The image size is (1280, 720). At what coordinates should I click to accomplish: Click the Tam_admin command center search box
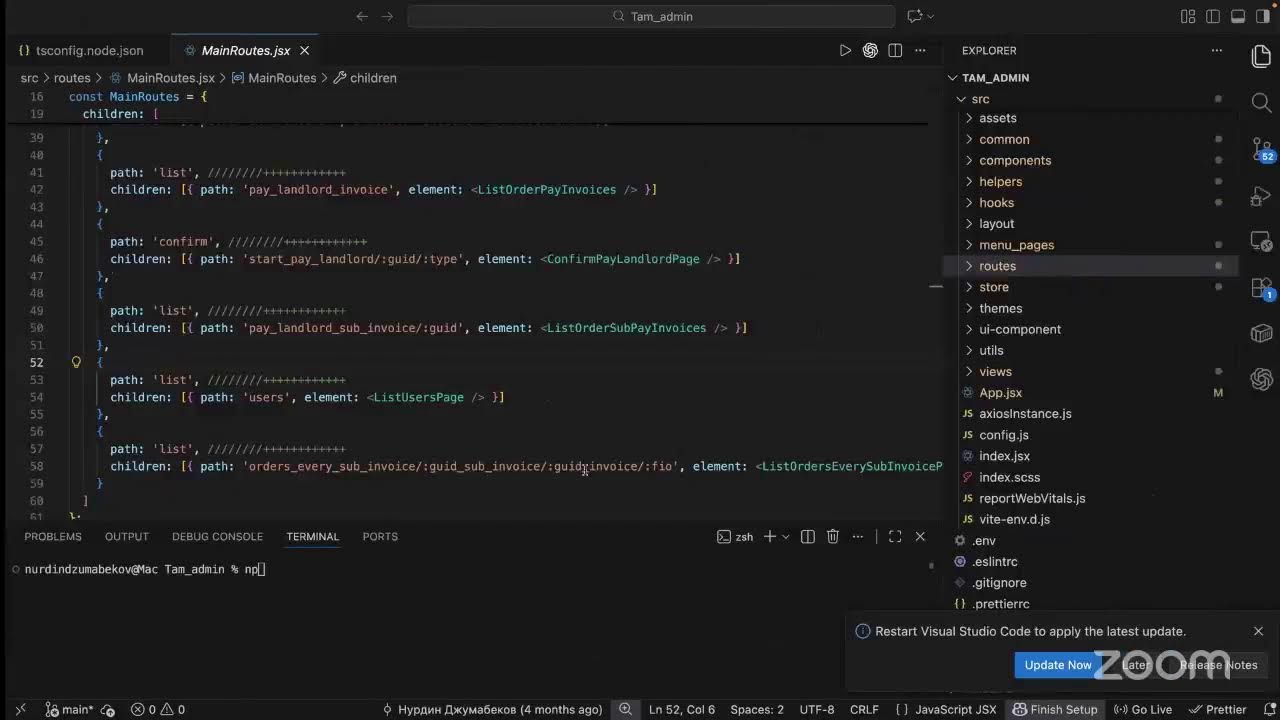[651, 16]
